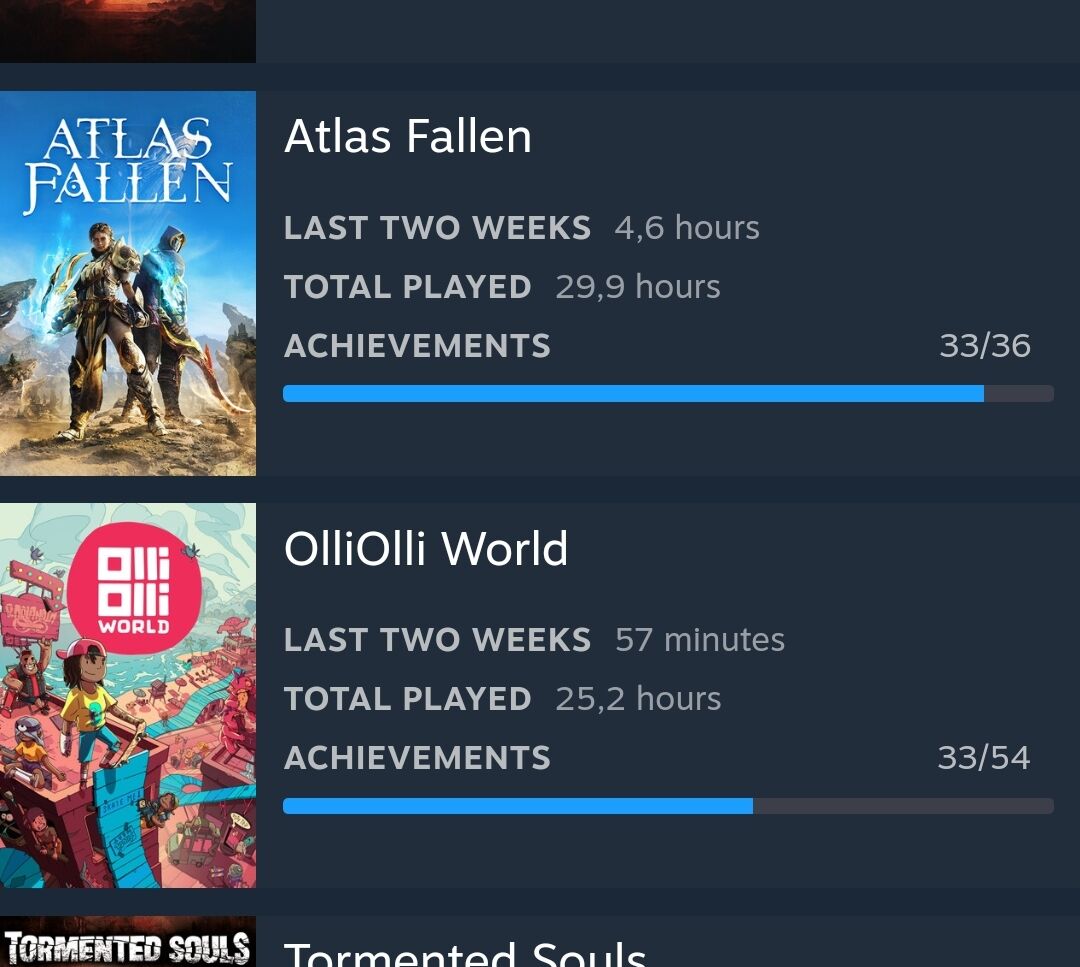
Task: Open the Atlas Fallen cover art
Action: click(x=128, y=283)
